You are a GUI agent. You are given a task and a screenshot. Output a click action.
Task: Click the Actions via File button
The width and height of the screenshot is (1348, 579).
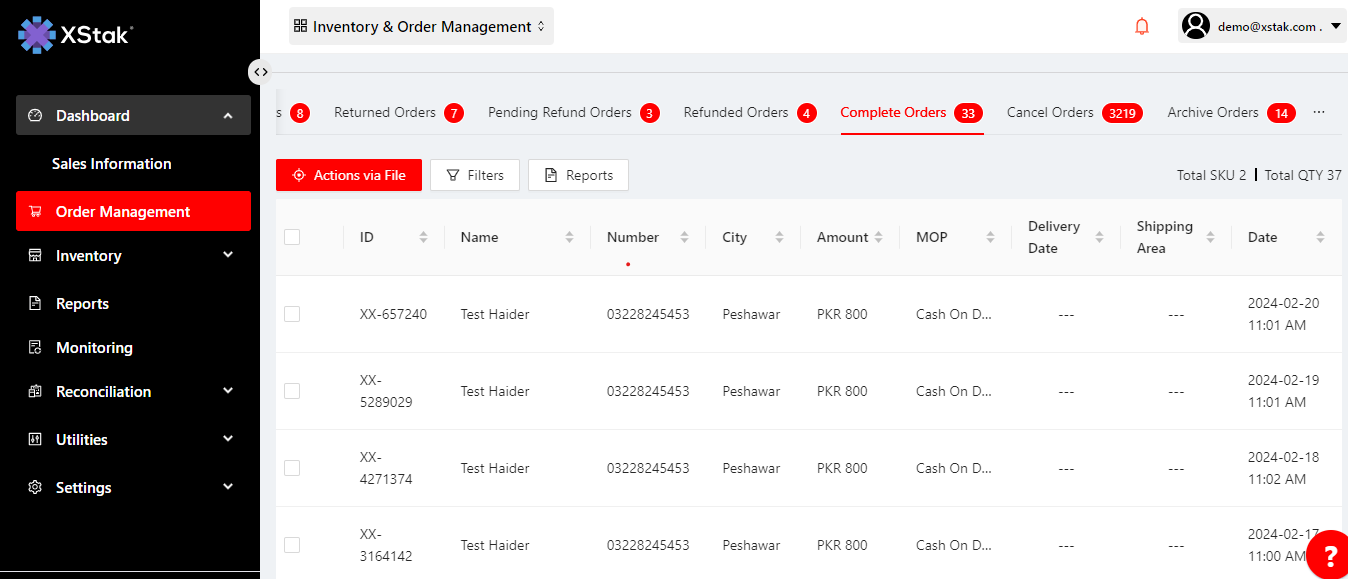(x=349, y=175)
